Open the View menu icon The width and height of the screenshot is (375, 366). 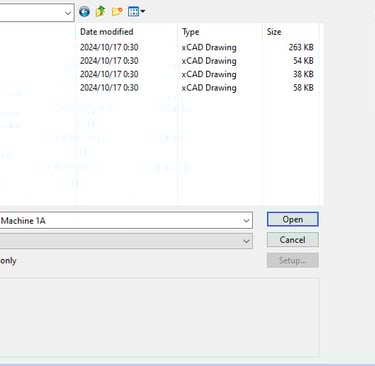[136, 12]
